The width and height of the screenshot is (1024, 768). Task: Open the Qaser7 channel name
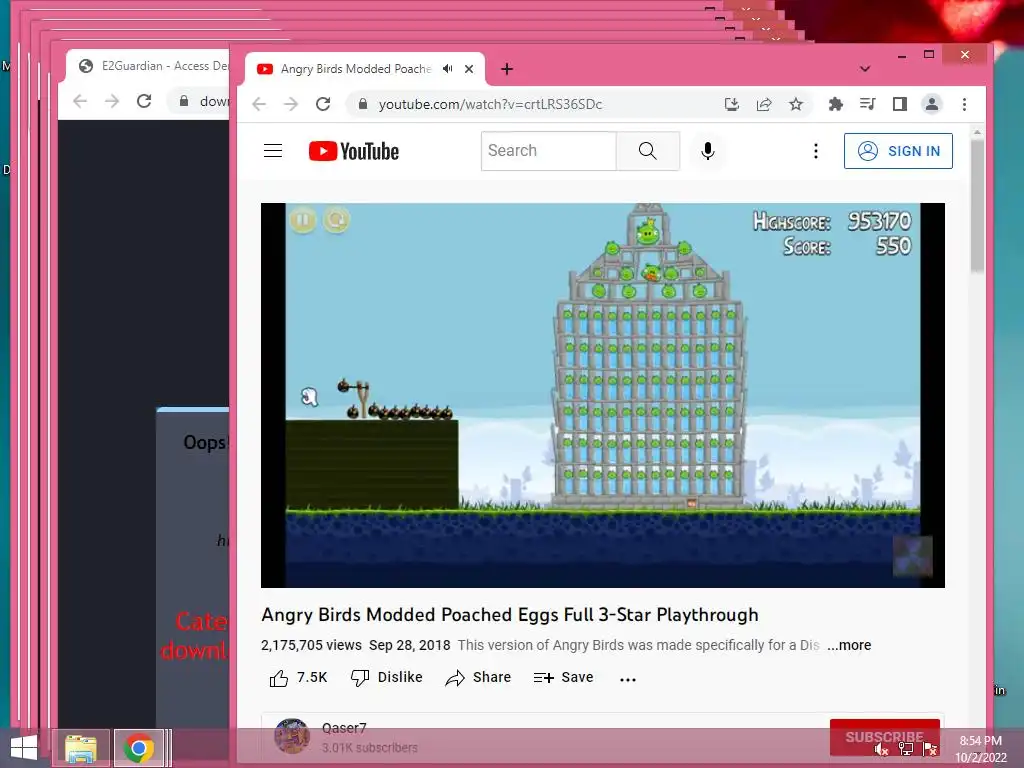[x=344, y=728]
